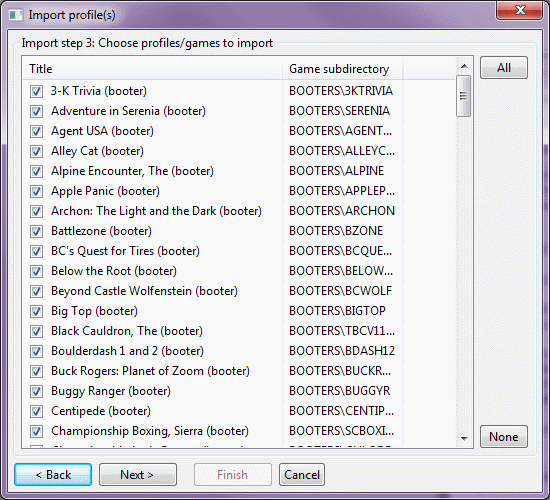Select 'Black Cauldron, The (booter)' title
This screenshot has height=500, width=550.
tap(127, 331)
